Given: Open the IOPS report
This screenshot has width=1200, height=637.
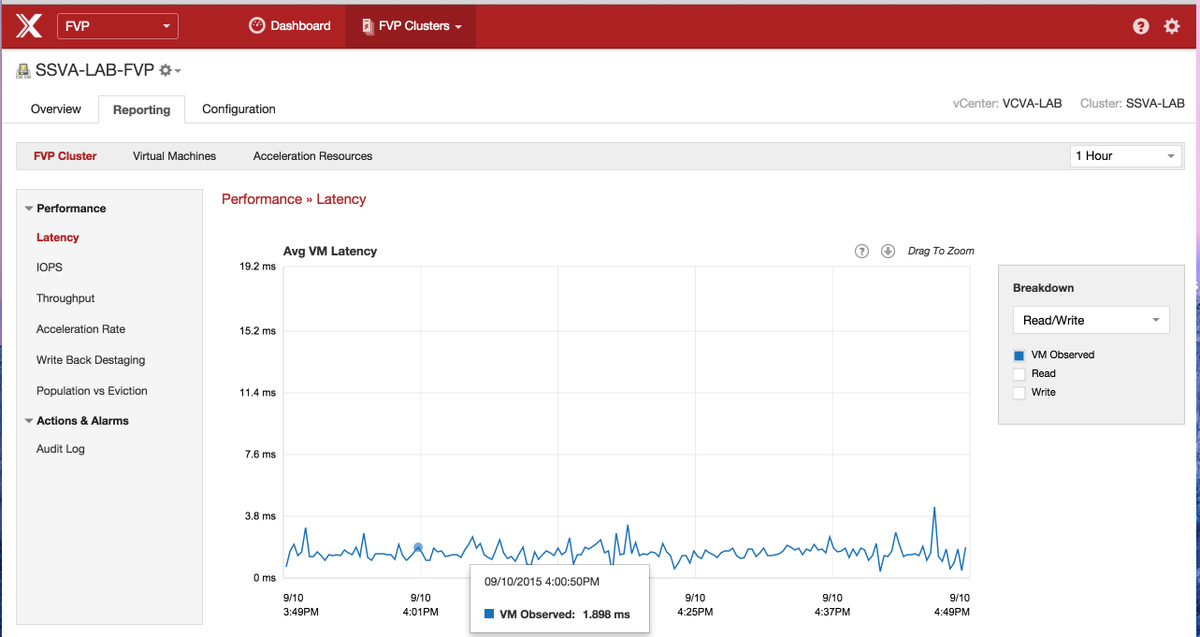Looking at the screenshot, I should (50, 268).
